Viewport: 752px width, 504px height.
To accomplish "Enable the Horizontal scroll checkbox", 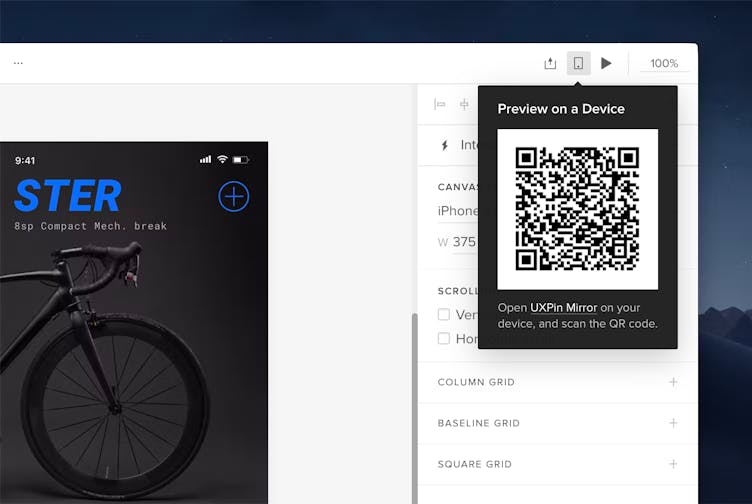I will [x=444, y=338].
